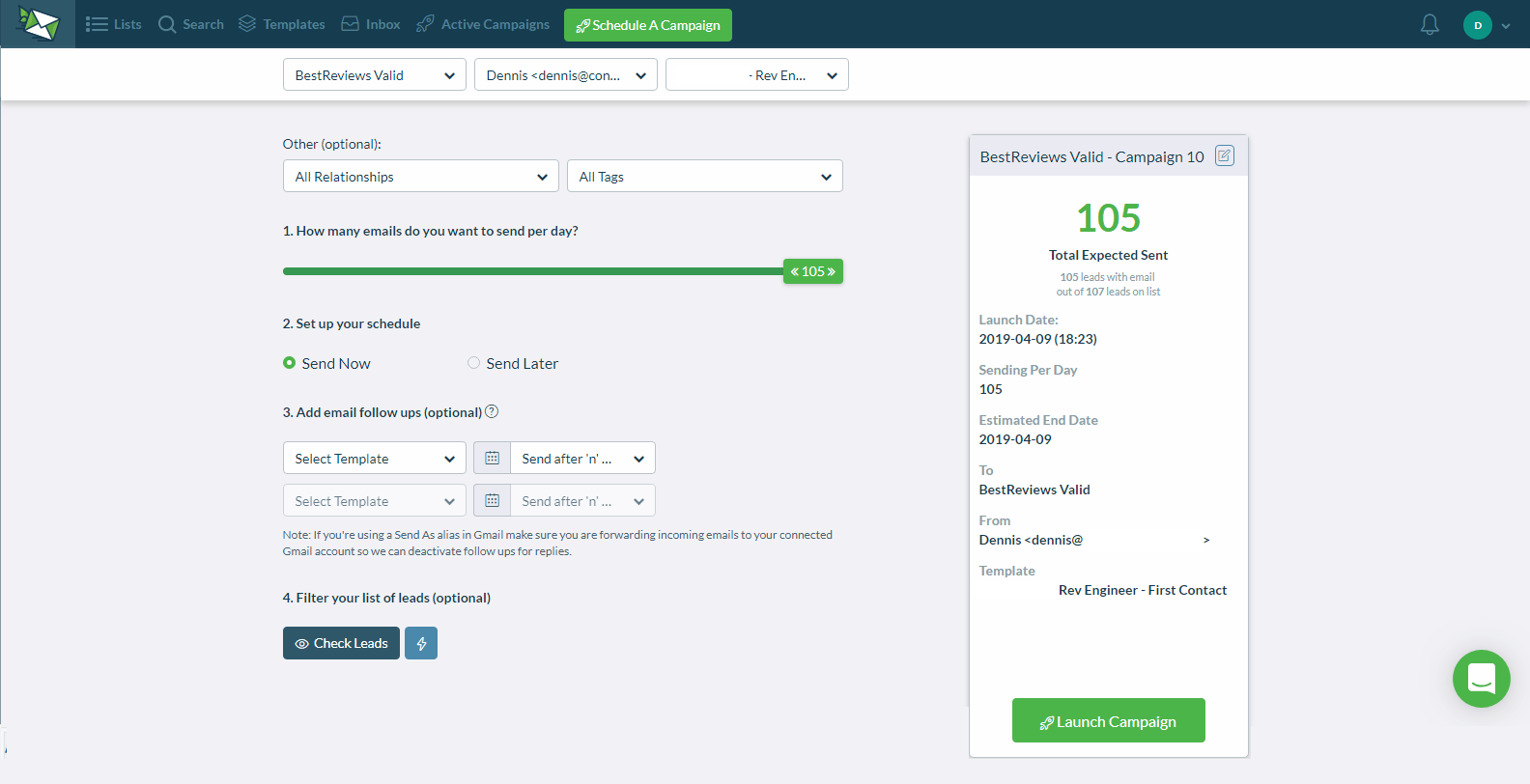Open Search in navigation
1530x784 pixels.
point(191,24)
